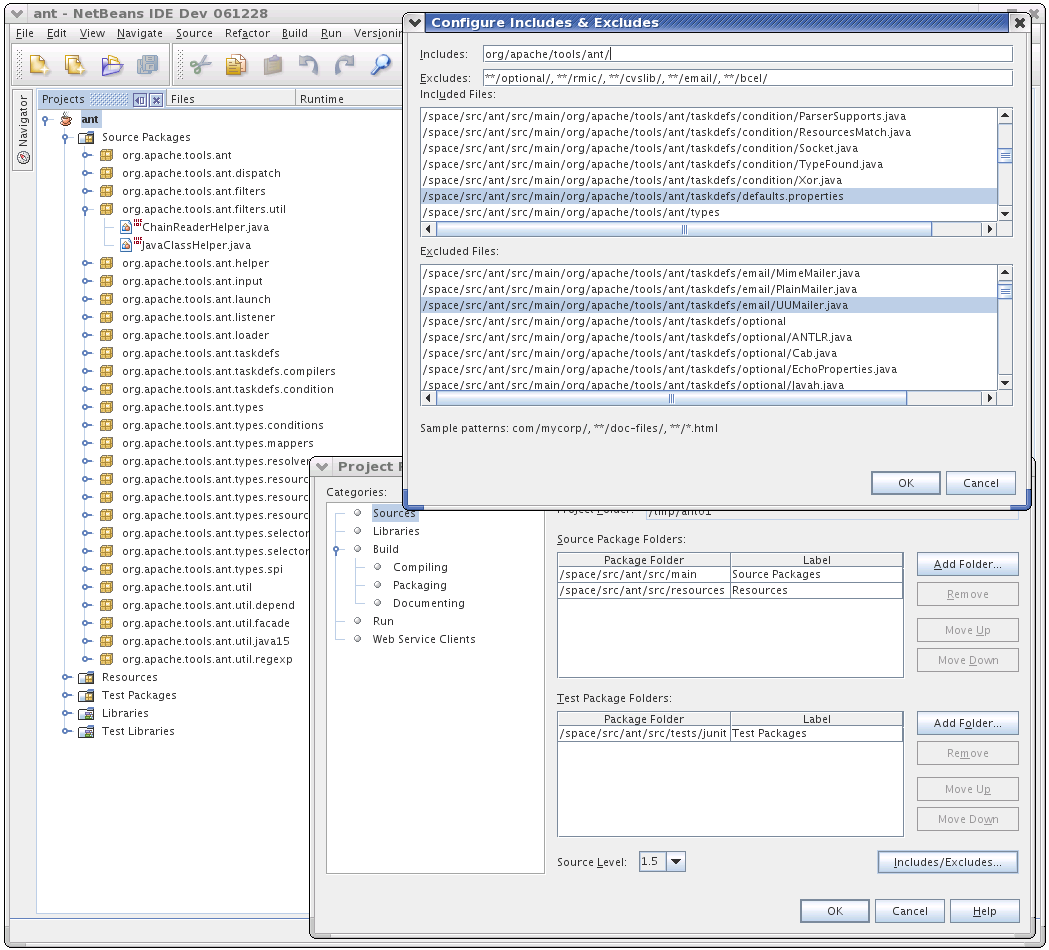Click Cancel in Configure Includes & Excludes dialog

(980, 483)
